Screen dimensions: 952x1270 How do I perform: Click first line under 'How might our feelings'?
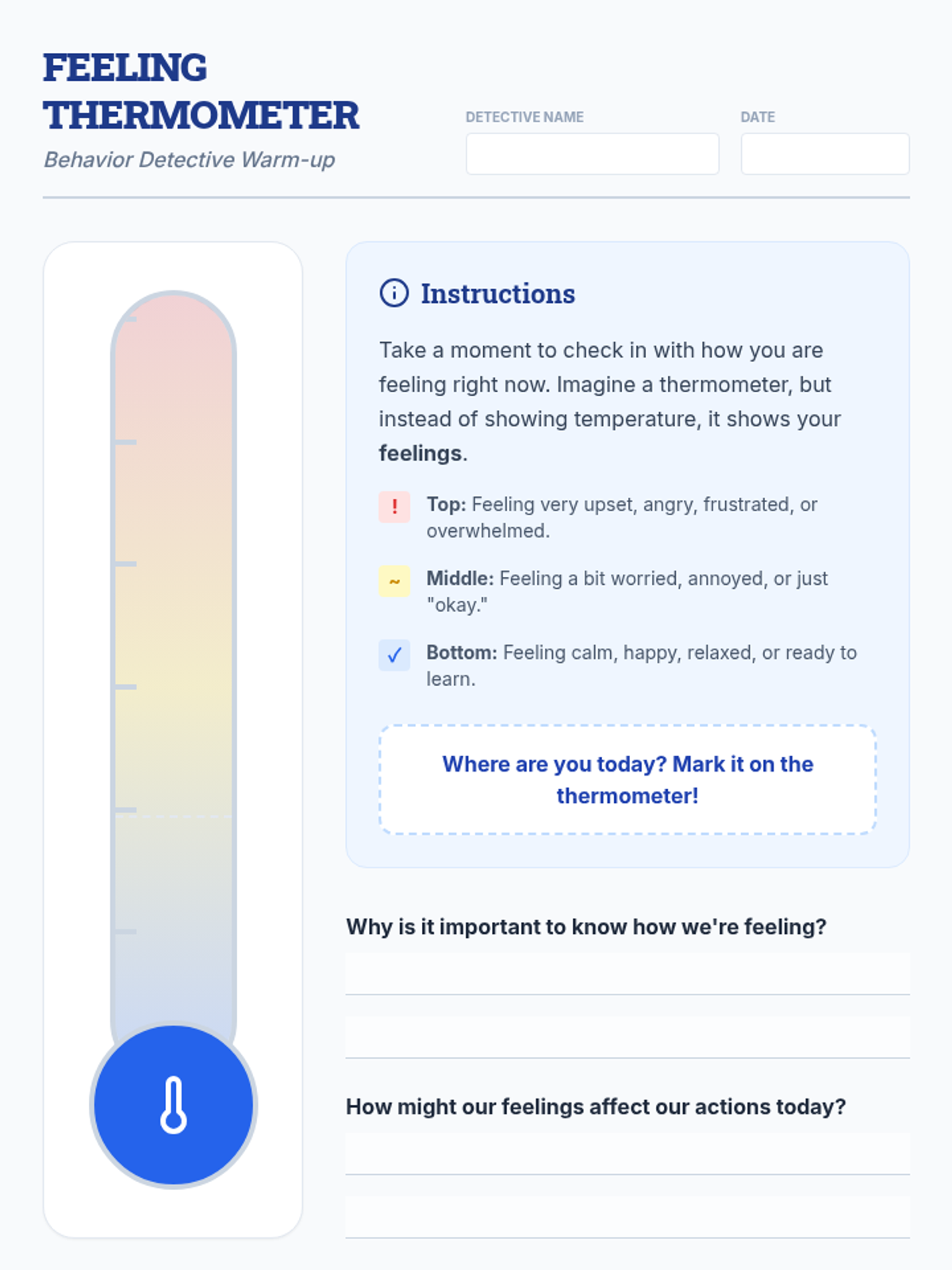point(628,1154)
